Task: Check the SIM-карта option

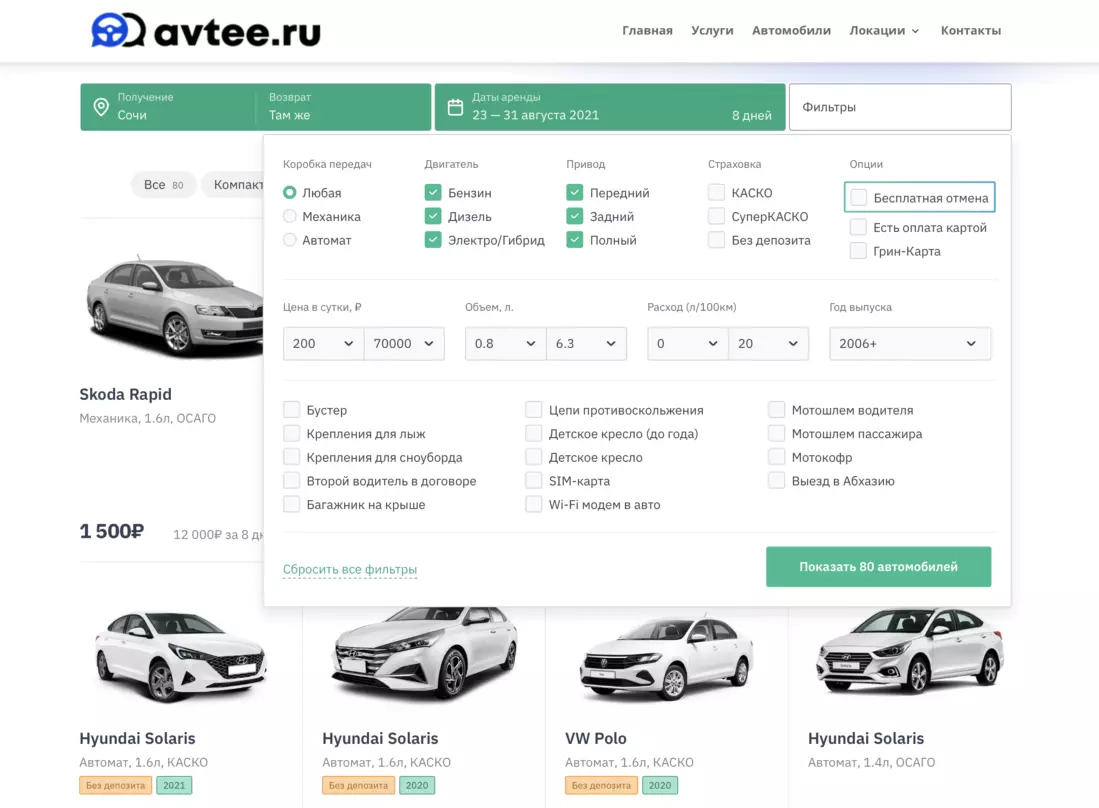Action: click(x=534, y=481)
